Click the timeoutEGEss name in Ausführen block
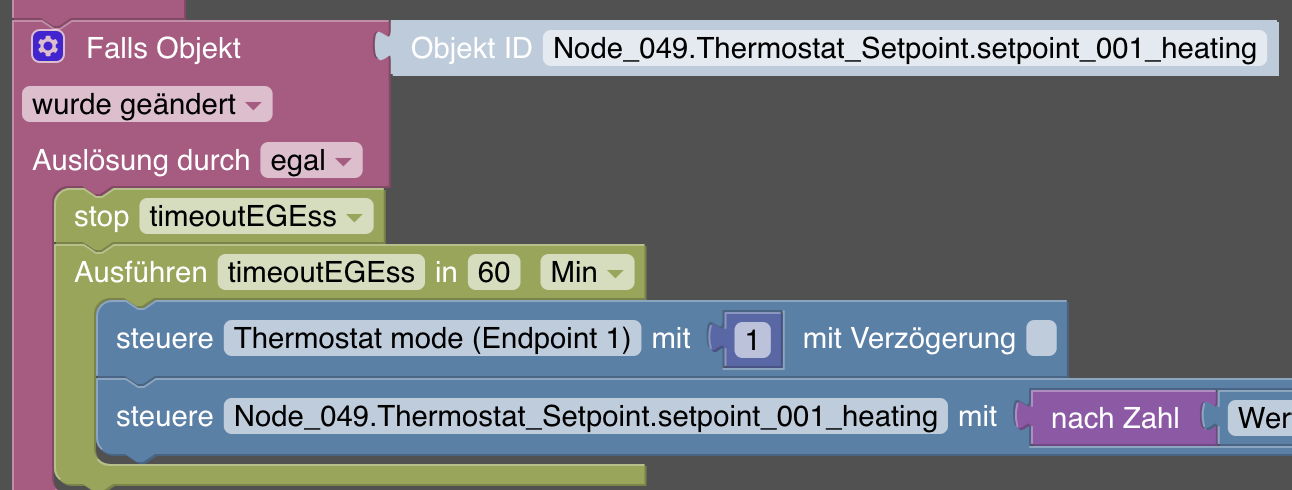The width and height of the screenshot is (1292, 490). [321, 273]
